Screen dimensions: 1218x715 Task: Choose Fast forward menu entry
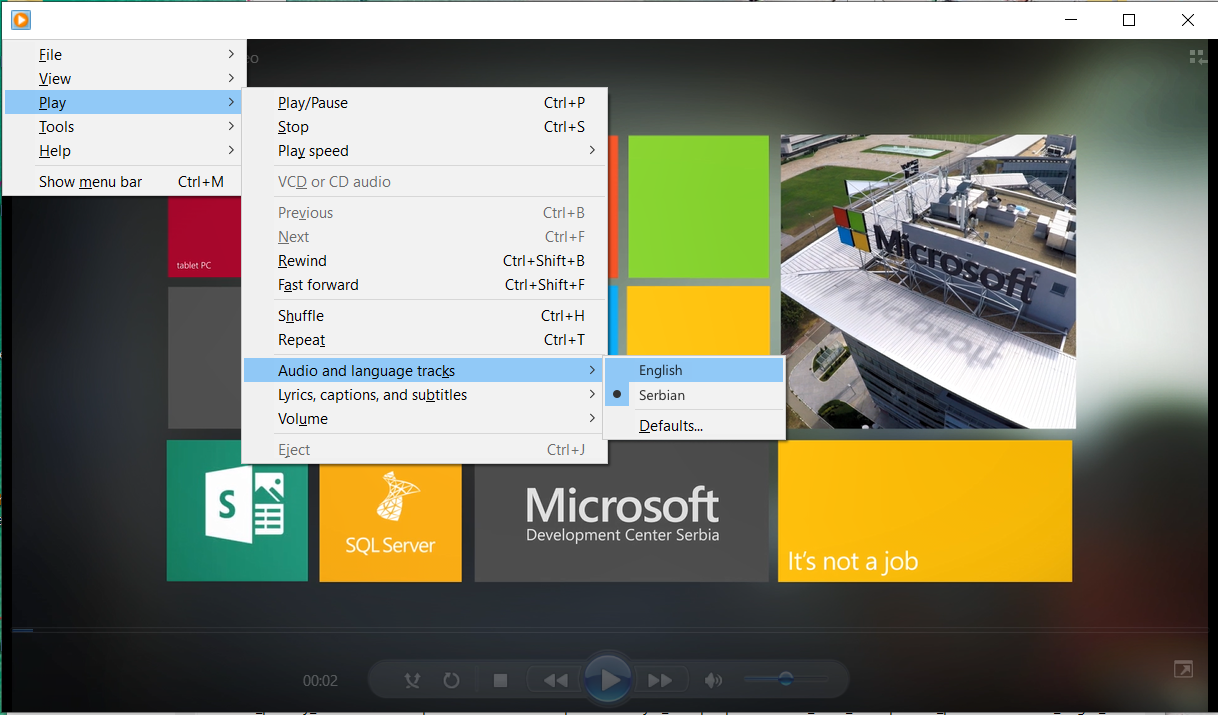[x=425, y=285]
